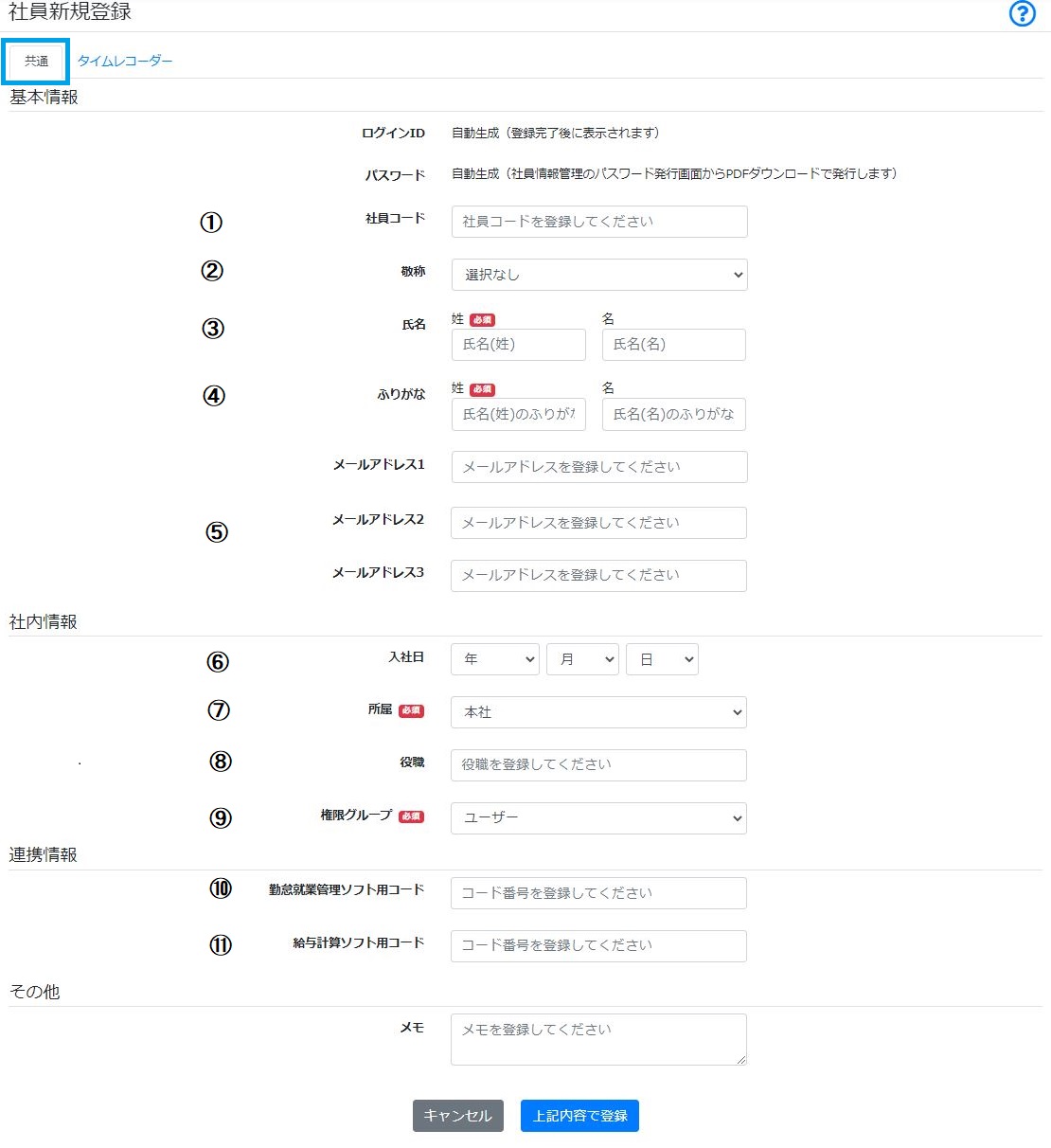Click the 社員新規登録 page title

tap(70, 12)
